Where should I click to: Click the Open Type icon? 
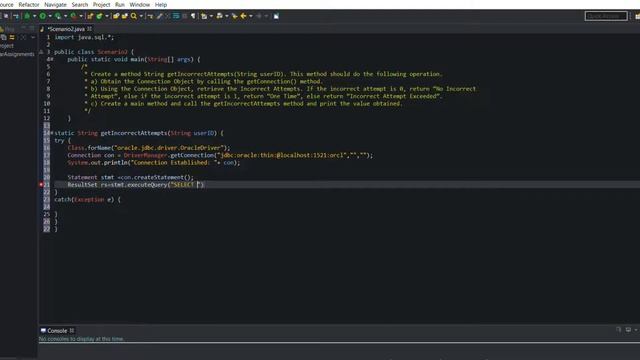pos(116,16)
